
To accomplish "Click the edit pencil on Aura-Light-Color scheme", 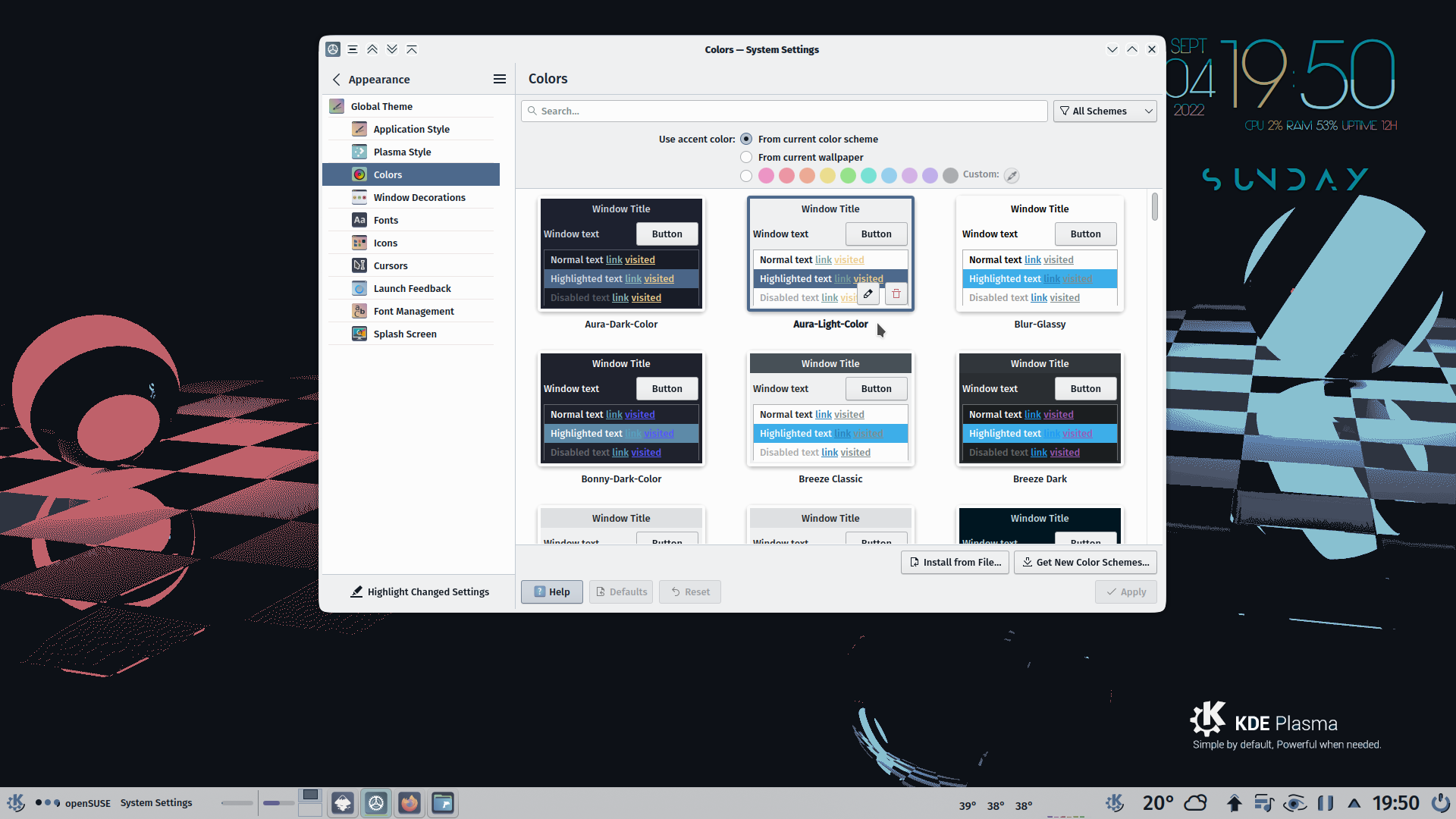I will tap(868, 293).
